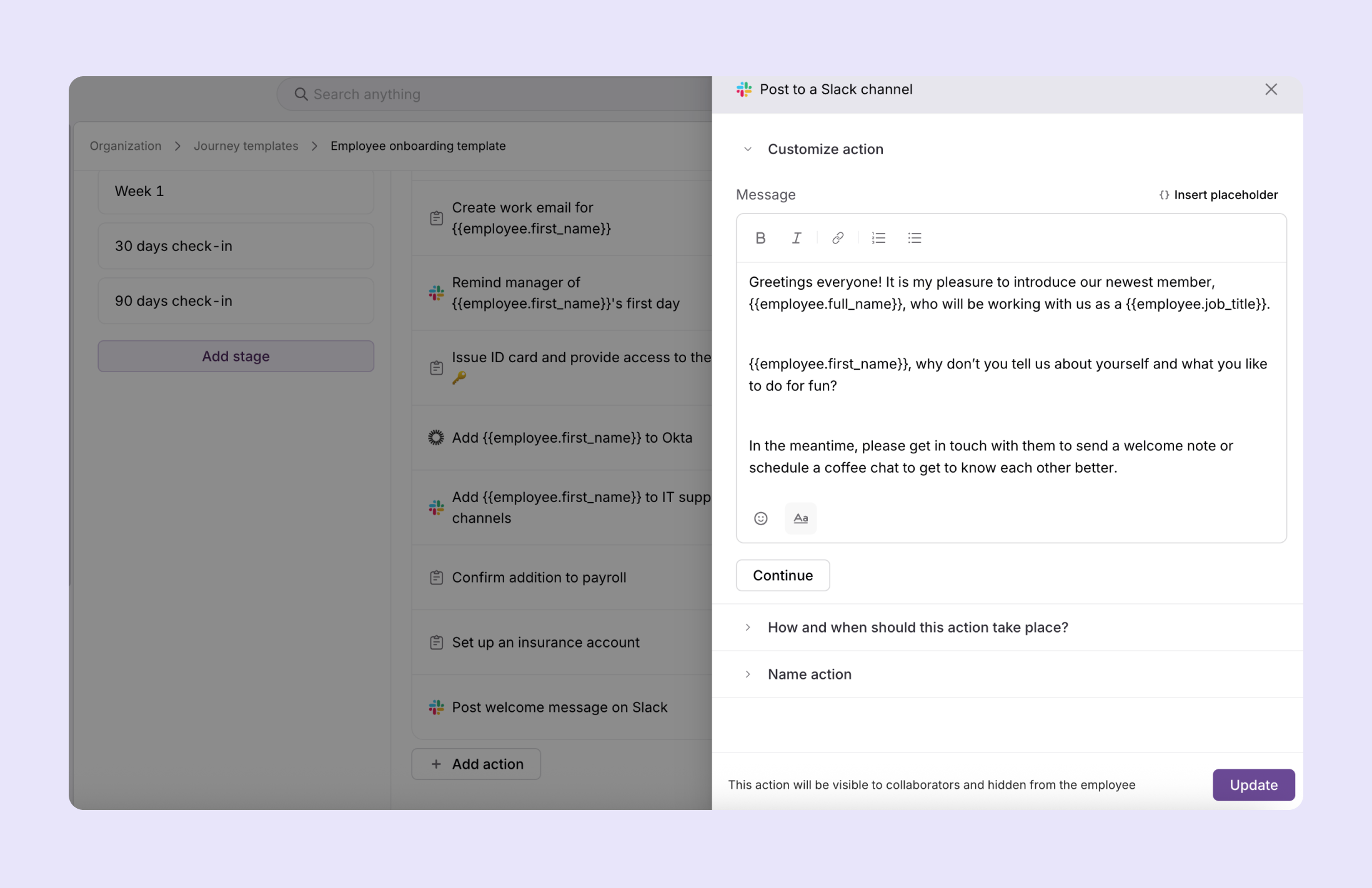Close the Post to a Slack channel panel

tap(1271, 89)
